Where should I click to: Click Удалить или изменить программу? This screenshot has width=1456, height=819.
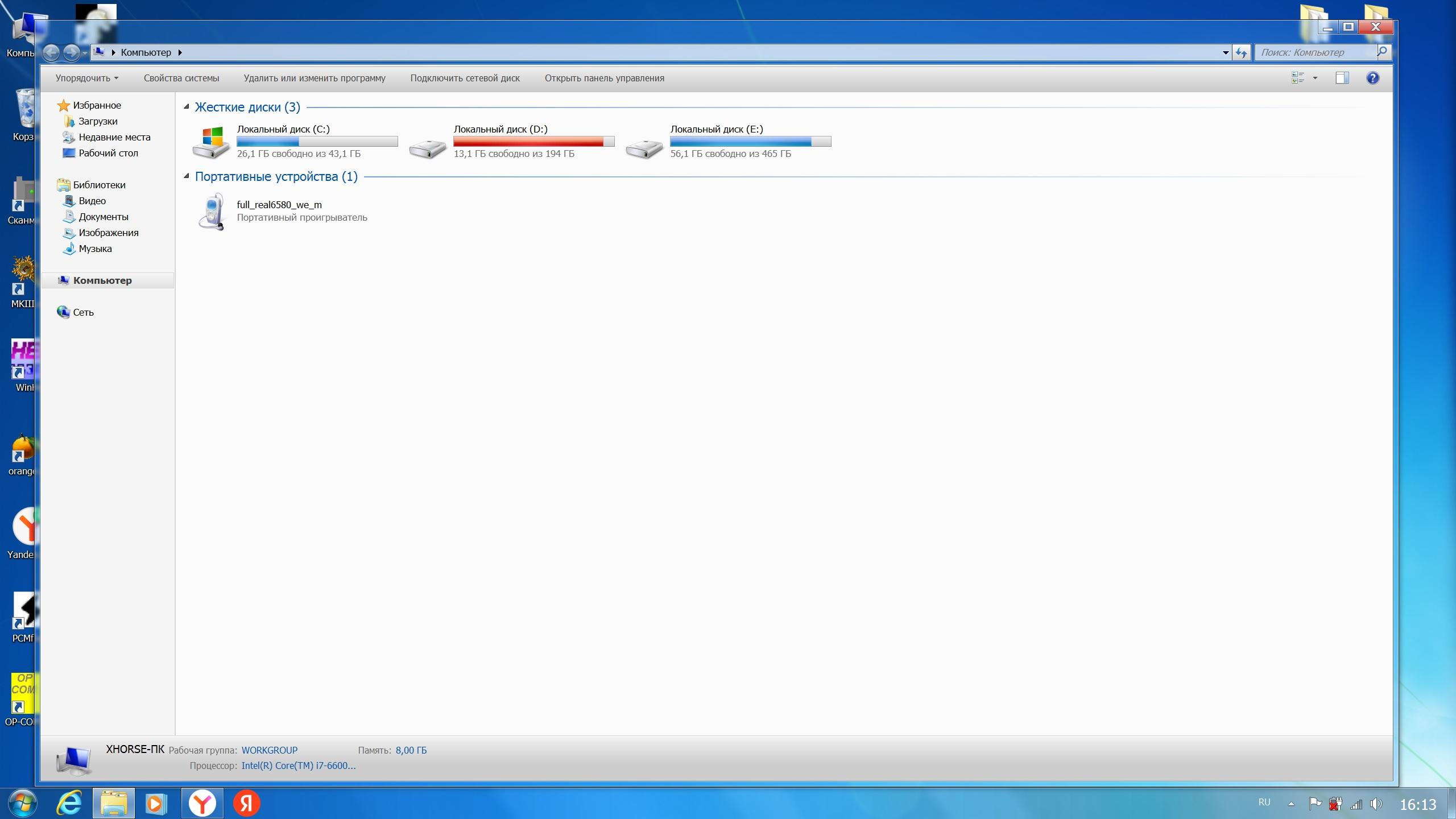pos(315,78)
